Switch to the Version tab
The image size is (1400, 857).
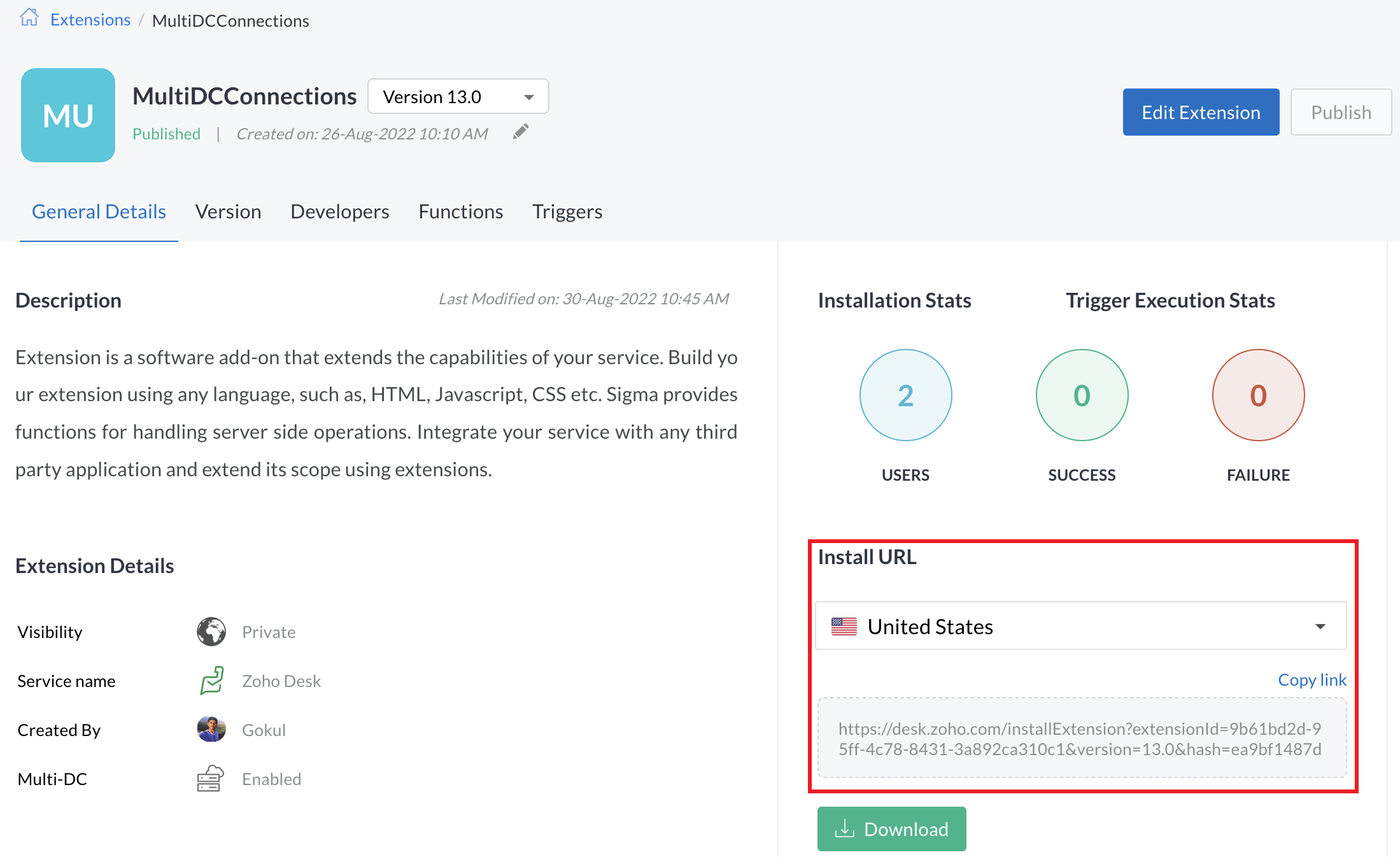228,211
